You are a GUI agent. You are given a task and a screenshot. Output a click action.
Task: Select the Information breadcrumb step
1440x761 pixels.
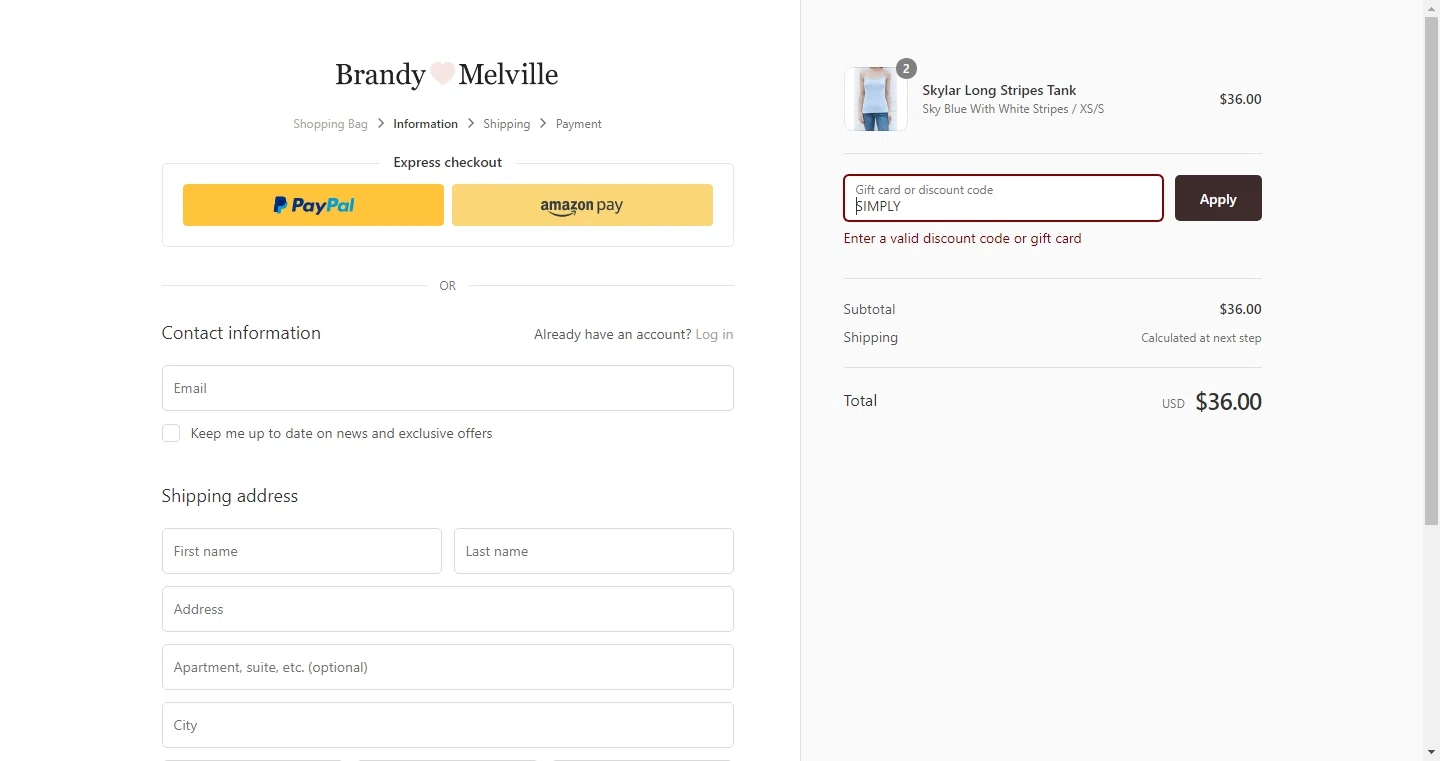[425, 124]
